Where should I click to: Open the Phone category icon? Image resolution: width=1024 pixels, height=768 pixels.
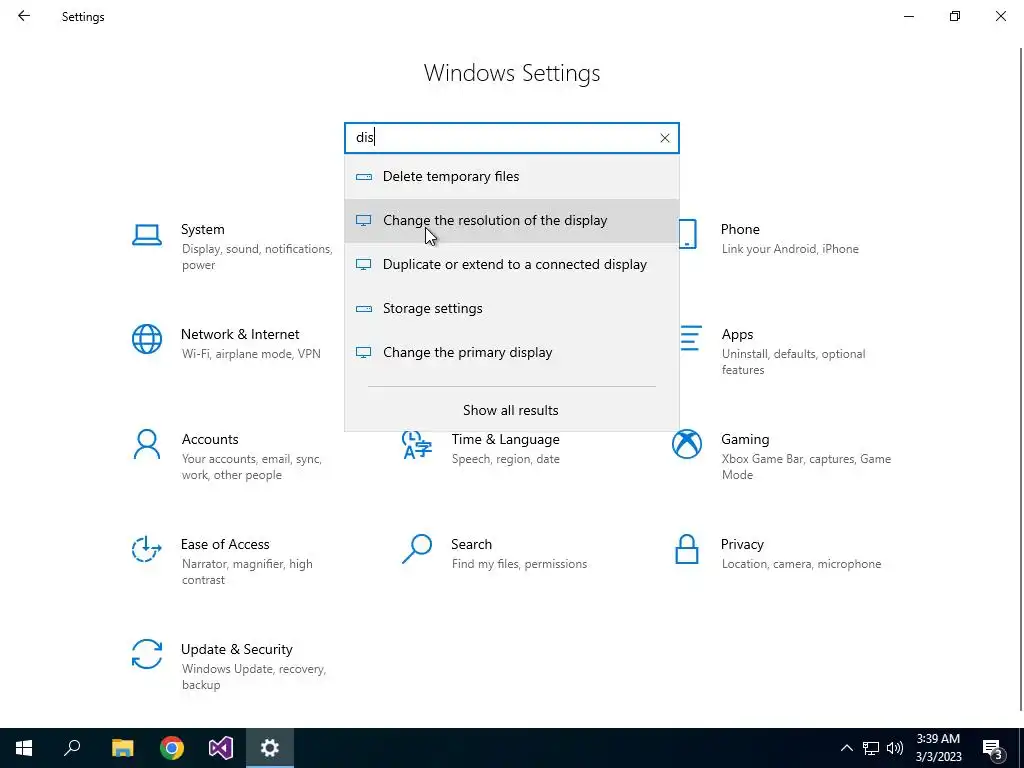pos(687,234)
